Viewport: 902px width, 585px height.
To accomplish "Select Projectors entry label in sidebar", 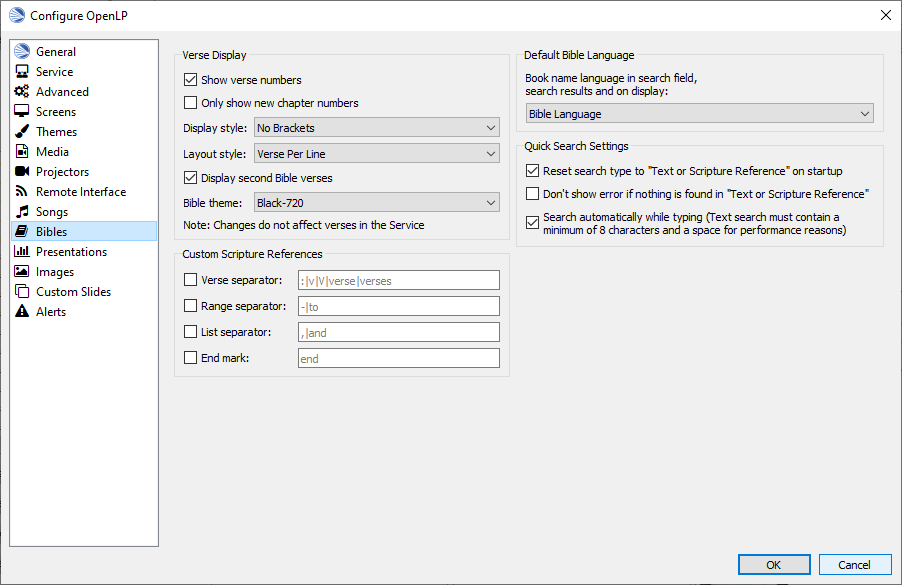I will click(62, 172).
